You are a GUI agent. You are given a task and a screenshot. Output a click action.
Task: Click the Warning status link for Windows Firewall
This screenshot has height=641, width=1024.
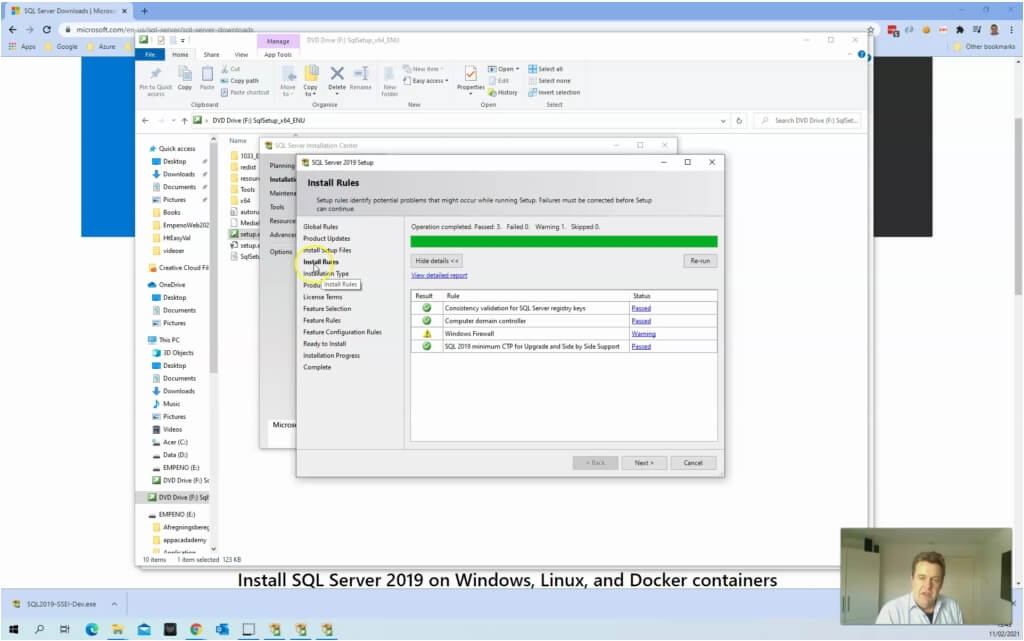tap(643, 334)
